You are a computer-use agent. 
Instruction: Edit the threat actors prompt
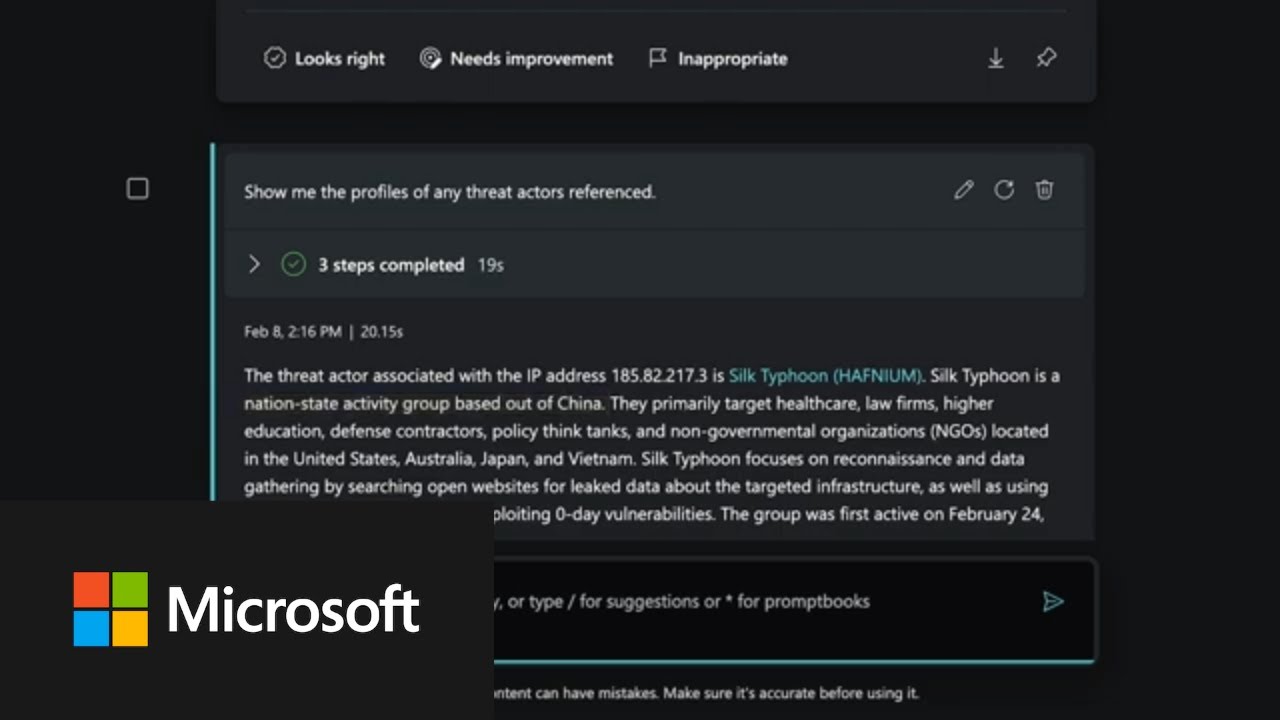coord(963,190)
